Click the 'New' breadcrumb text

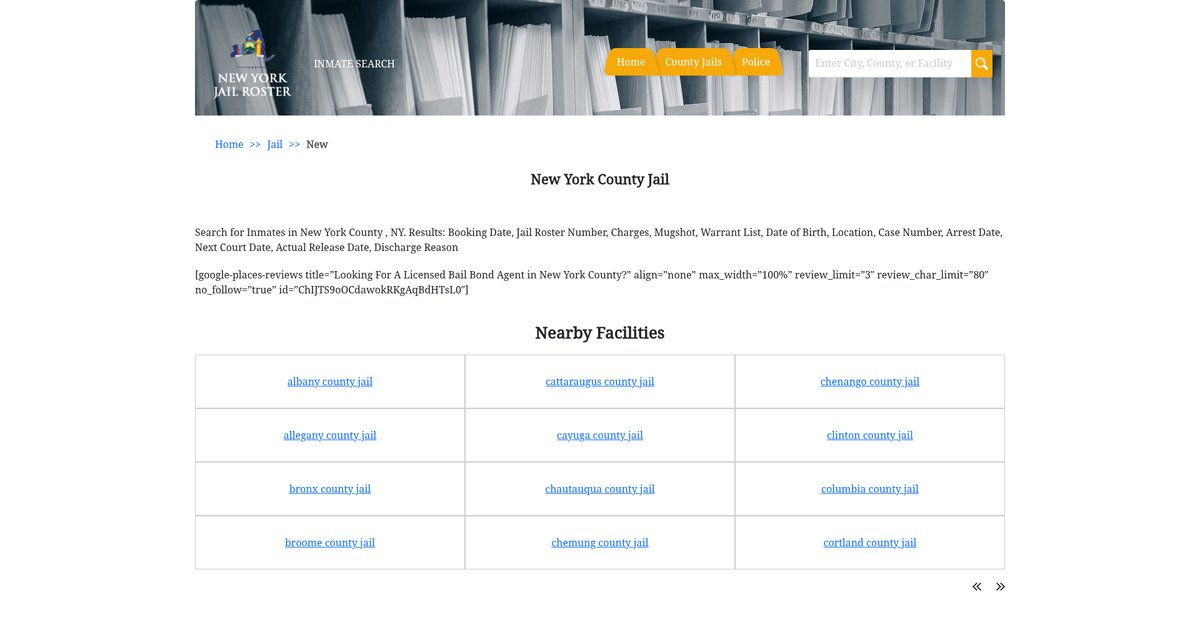(317, 144)
